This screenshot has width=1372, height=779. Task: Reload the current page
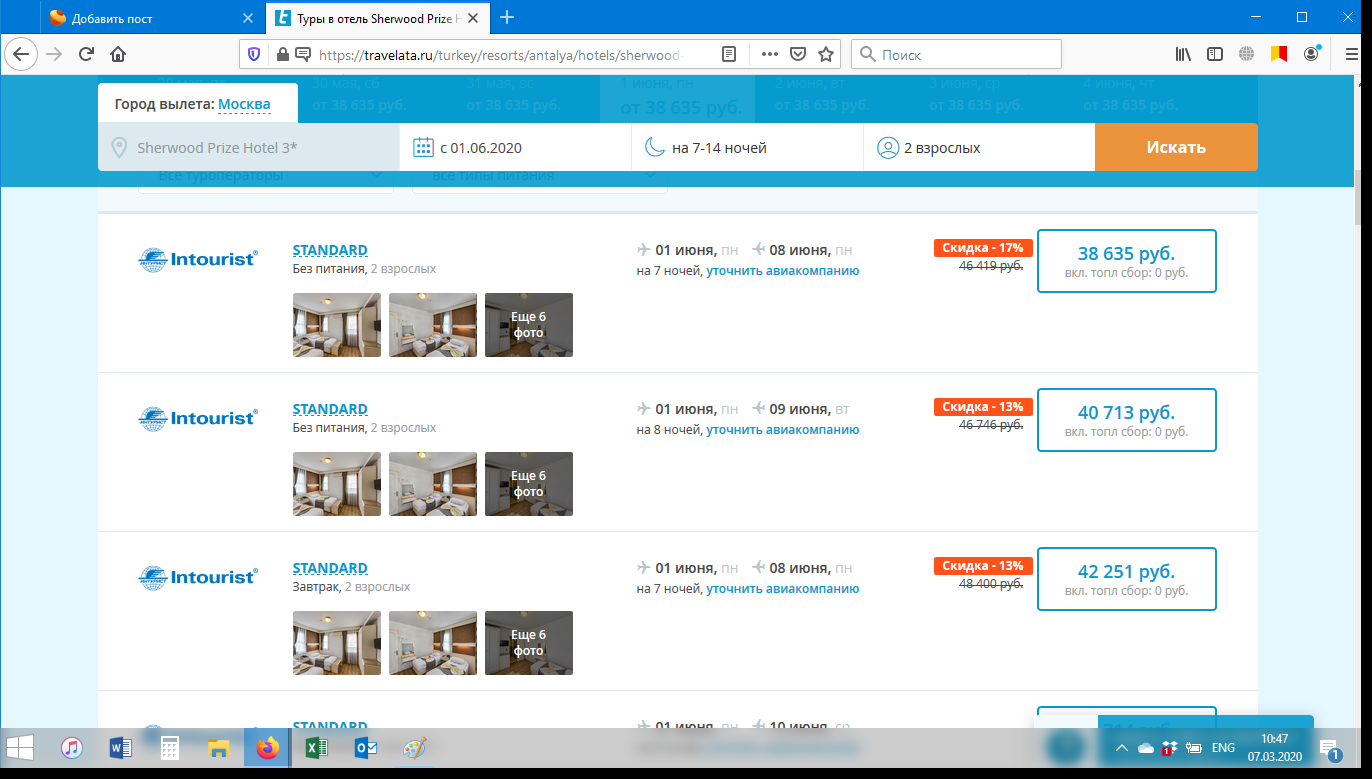coord(87,54)
